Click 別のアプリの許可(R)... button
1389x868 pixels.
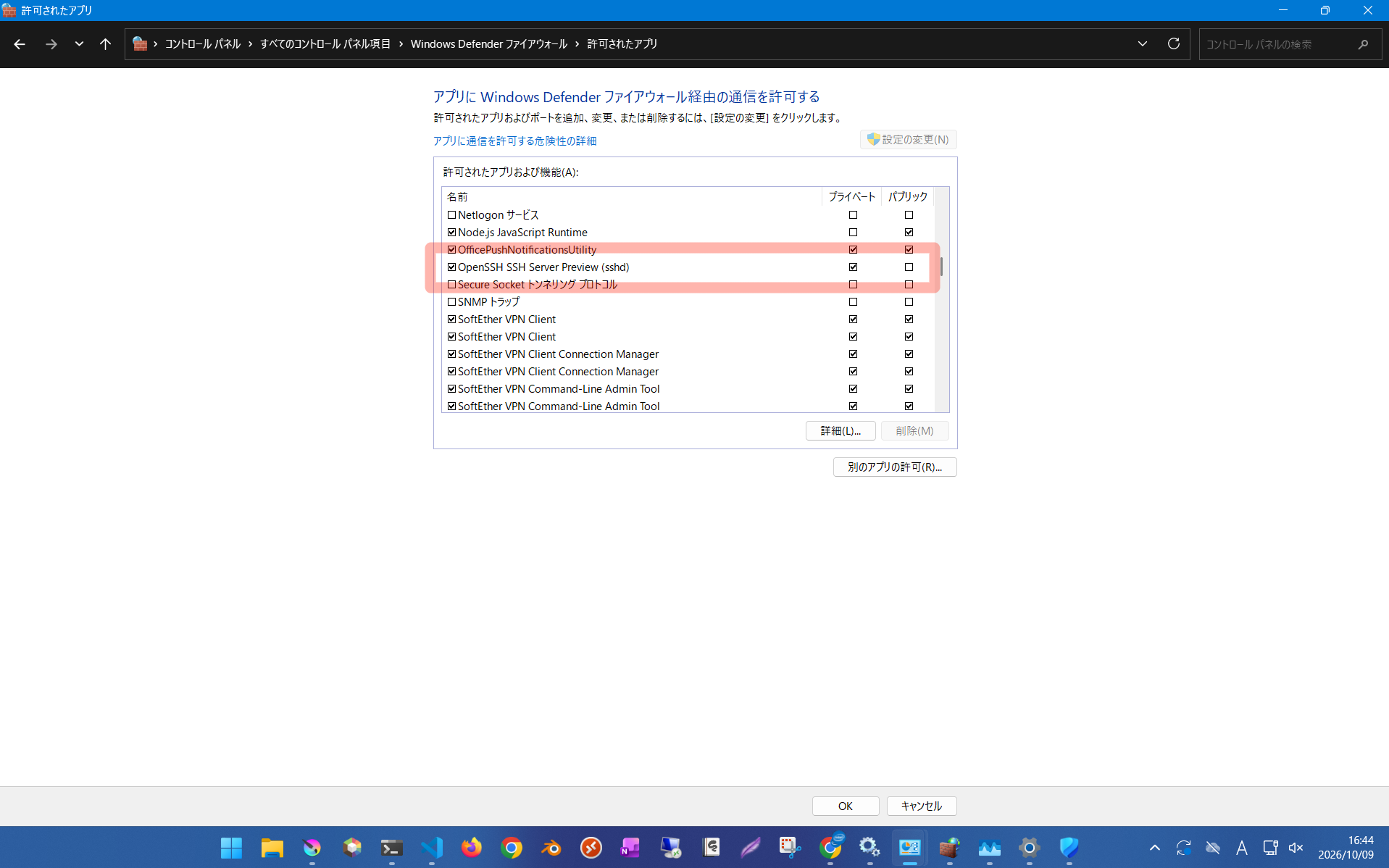pyautogui.click(x=895, y=467)
